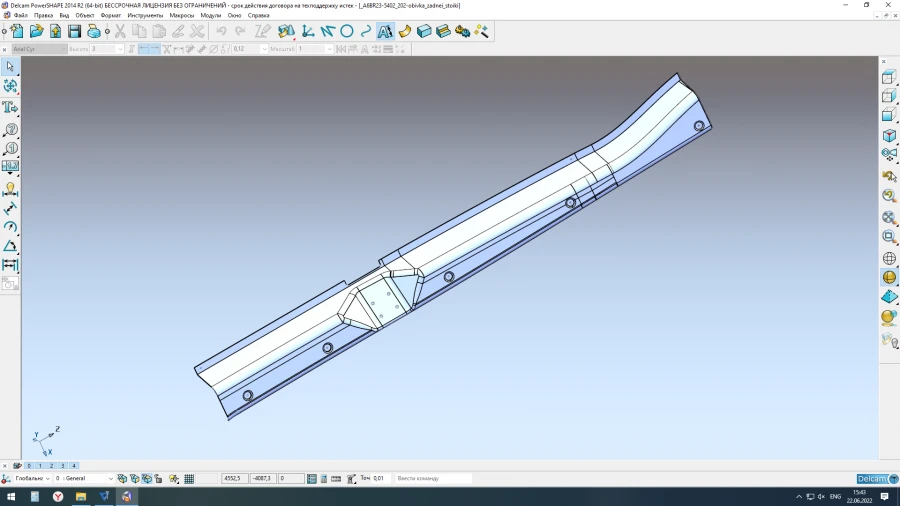Open the Глобально workplane dropdown
This screenshot has height=506, width=900.
coord(47,479)
